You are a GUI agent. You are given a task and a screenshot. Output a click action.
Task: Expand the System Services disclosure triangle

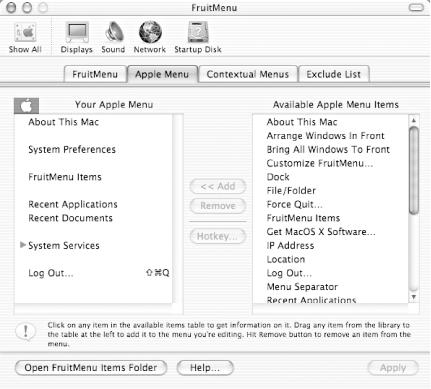[x=23, y=245]
